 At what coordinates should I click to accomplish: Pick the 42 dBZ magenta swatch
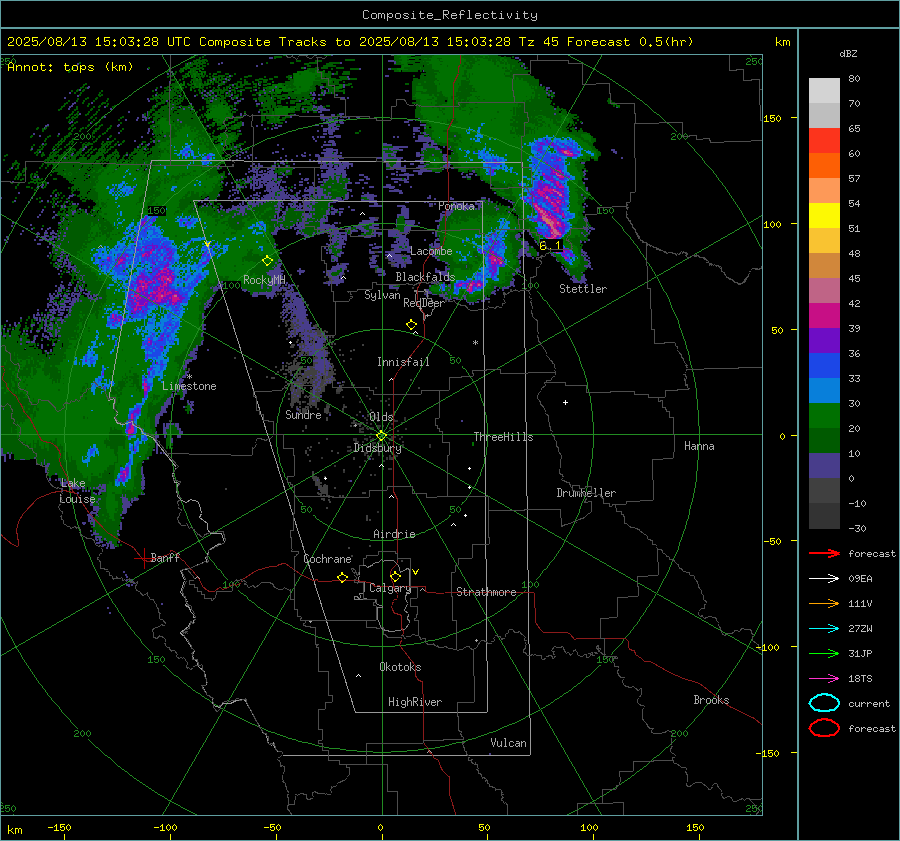(x=824, y=315)
